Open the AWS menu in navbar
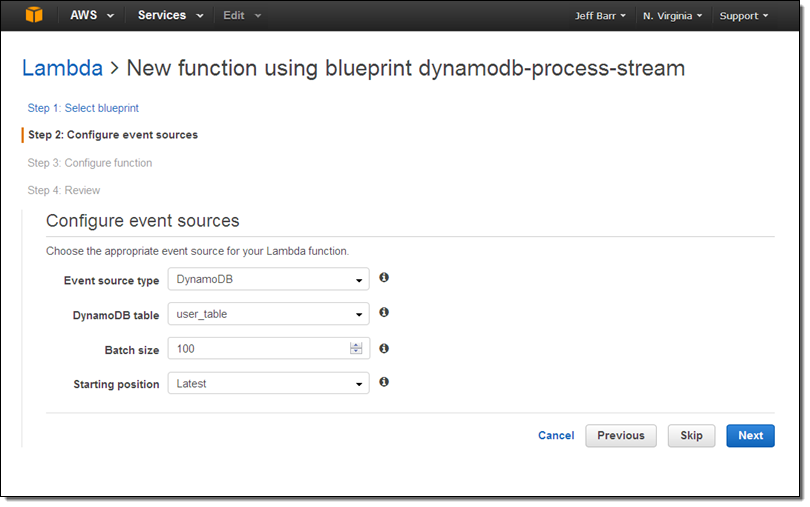The height and width of the screenshot is (507, 810). (92, 16)
